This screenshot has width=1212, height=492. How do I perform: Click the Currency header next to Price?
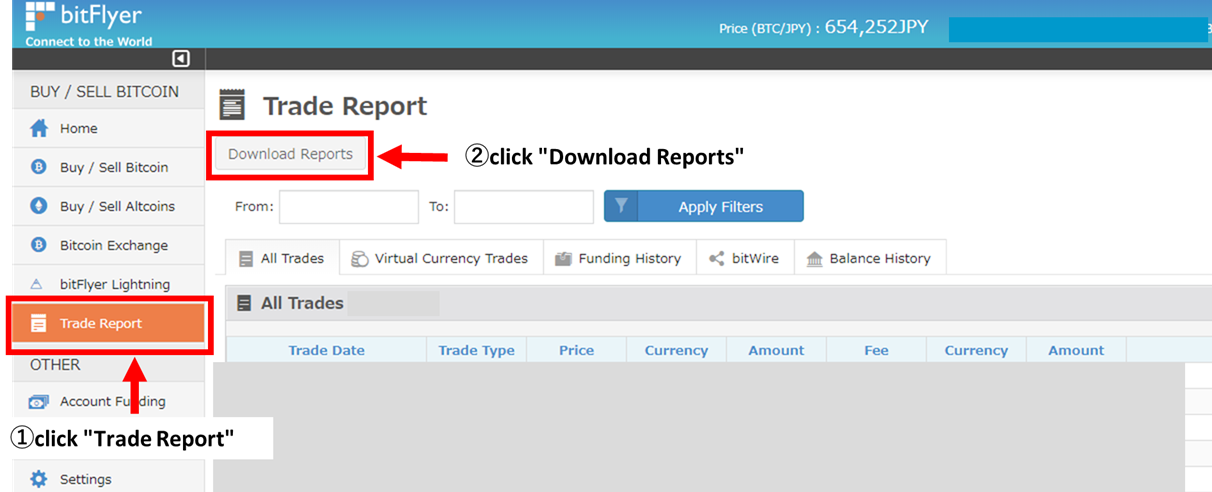(677, 350)
